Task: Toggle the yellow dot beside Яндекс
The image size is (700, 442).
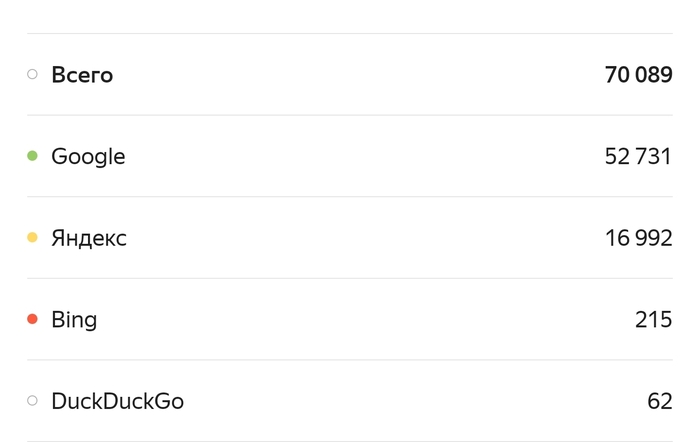Action: tap(32, 238)
